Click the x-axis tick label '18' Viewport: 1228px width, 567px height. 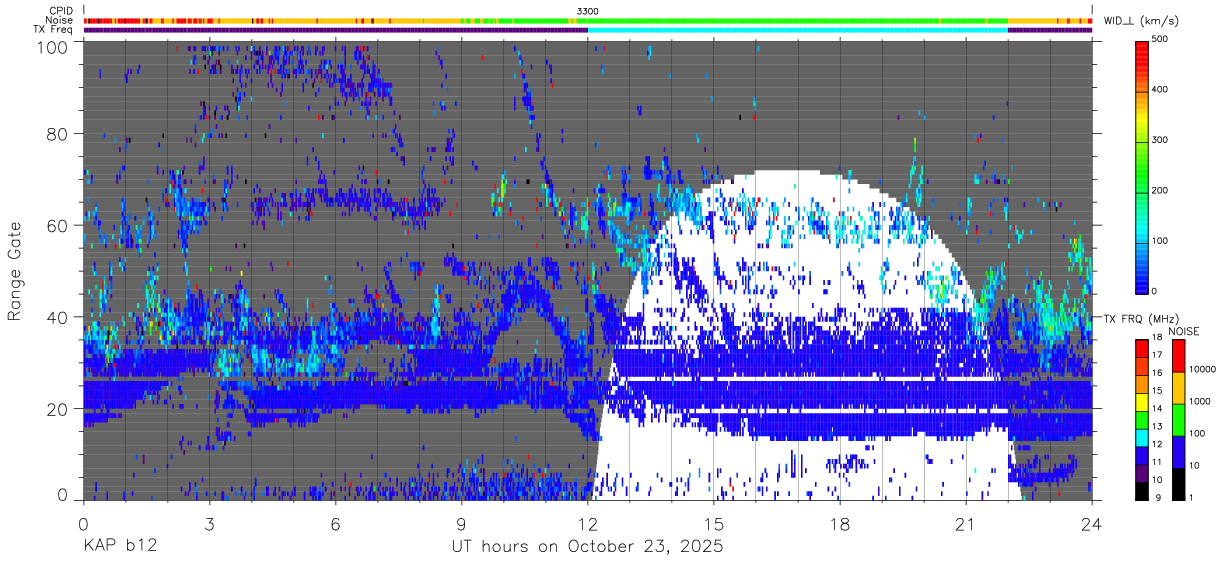(x=840, y=524)
